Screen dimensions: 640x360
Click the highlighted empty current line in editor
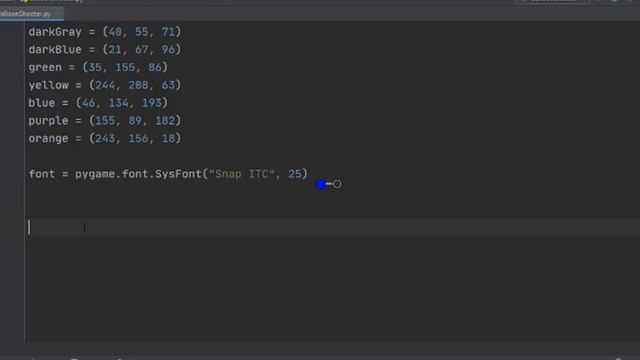point(332,227)
